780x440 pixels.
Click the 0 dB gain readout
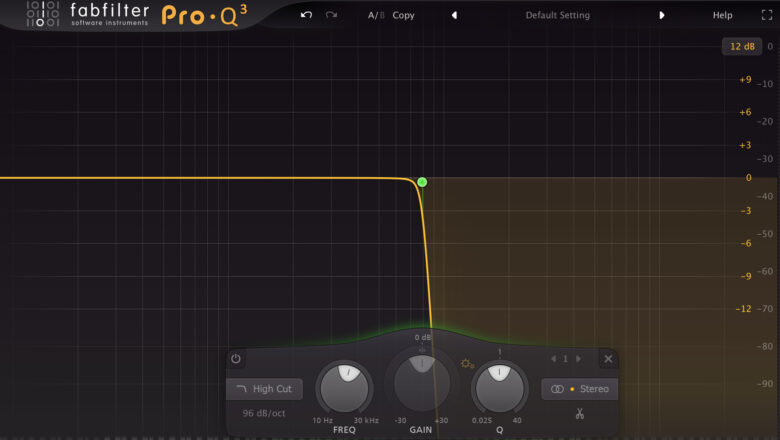coord(422,337)
